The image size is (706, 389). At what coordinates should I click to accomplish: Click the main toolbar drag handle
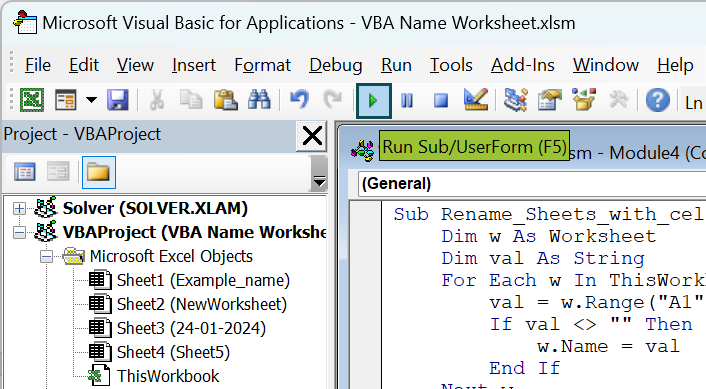coord(12,100)
